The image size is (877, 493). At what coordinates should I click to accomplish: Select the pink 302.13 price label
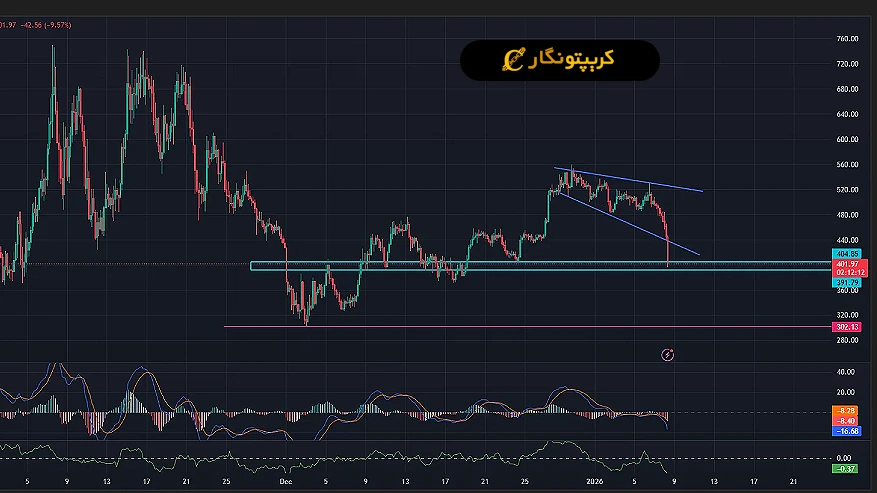(845, 327)
